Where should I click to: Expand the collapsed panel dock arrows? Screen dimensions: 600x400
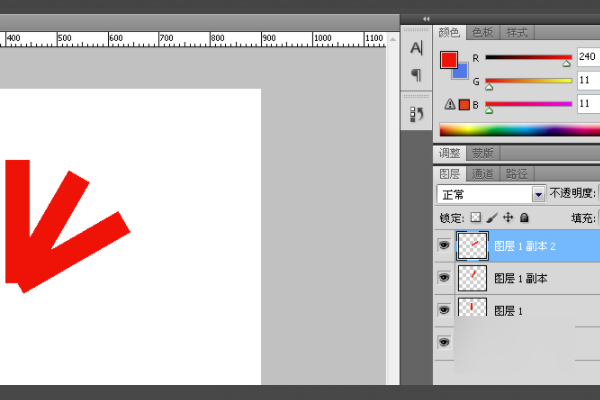click(x=427, y=19)
